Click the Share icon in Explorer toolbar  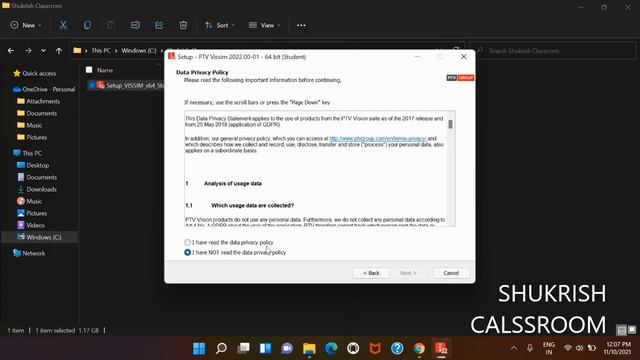[159, 25]
